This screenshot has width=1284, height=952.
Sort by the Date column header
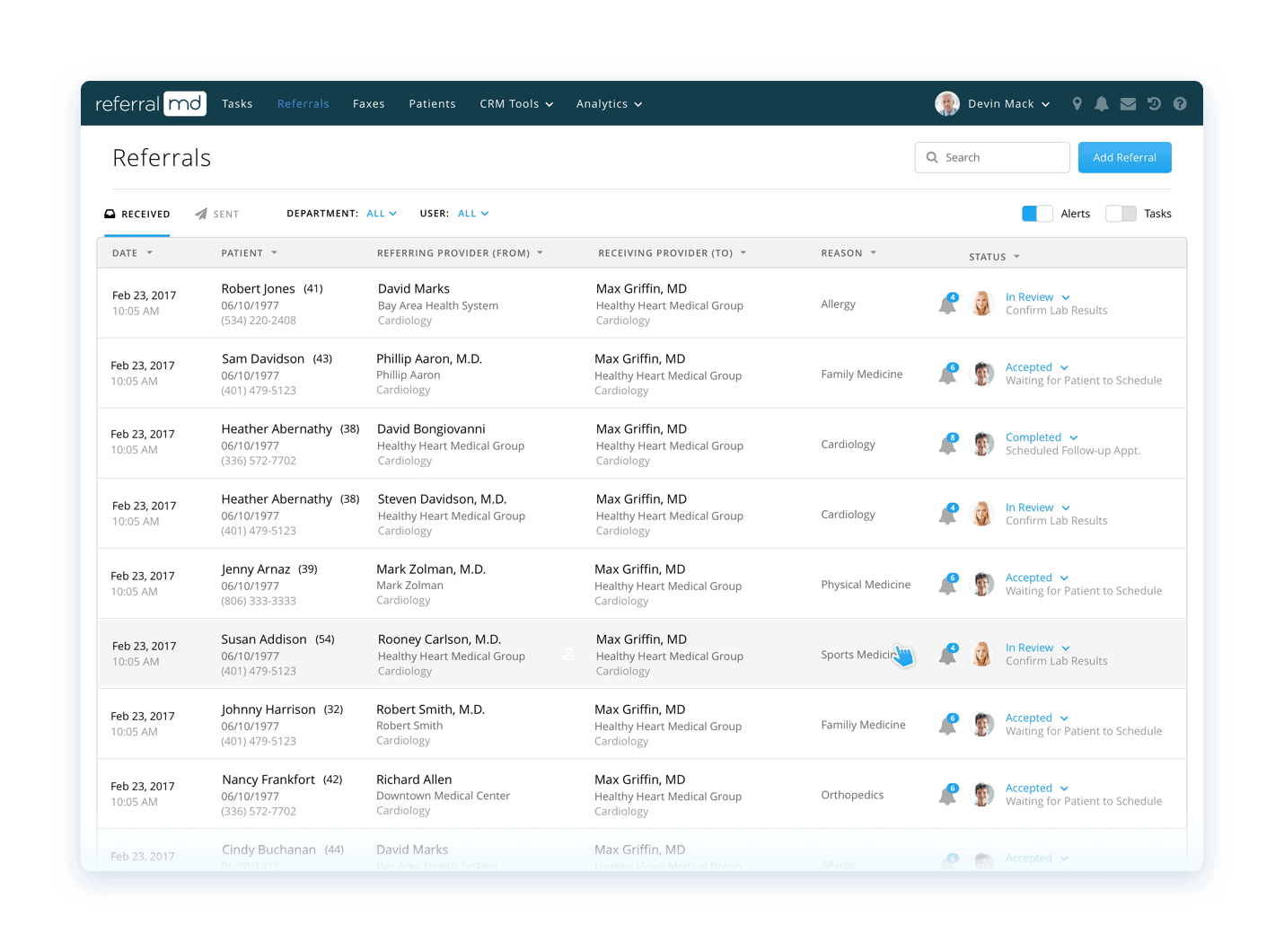[x=132, y=253]
